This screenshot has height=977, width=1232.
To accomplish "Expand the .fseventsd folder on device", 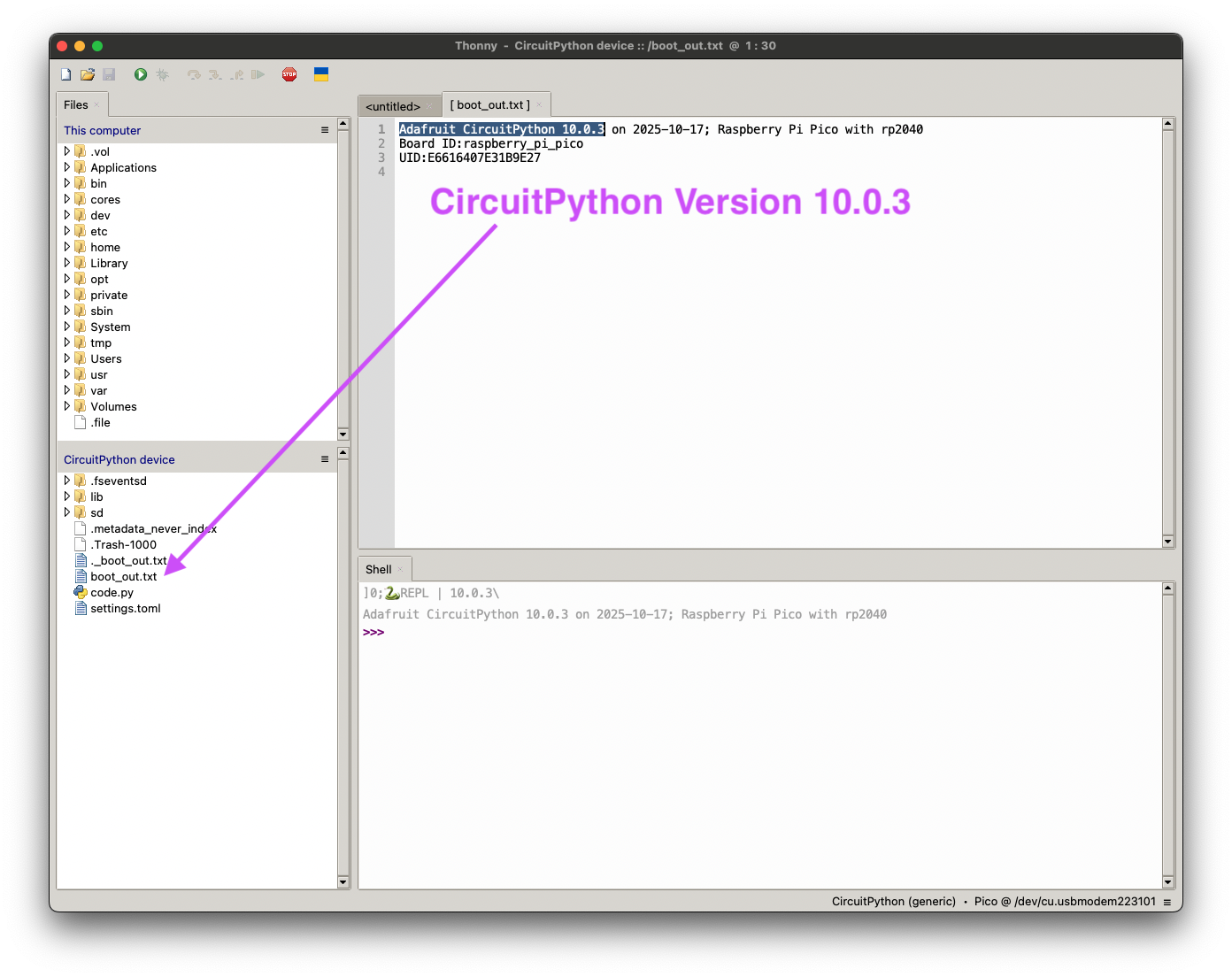I will pyautogui.click(x=66, y=481).
